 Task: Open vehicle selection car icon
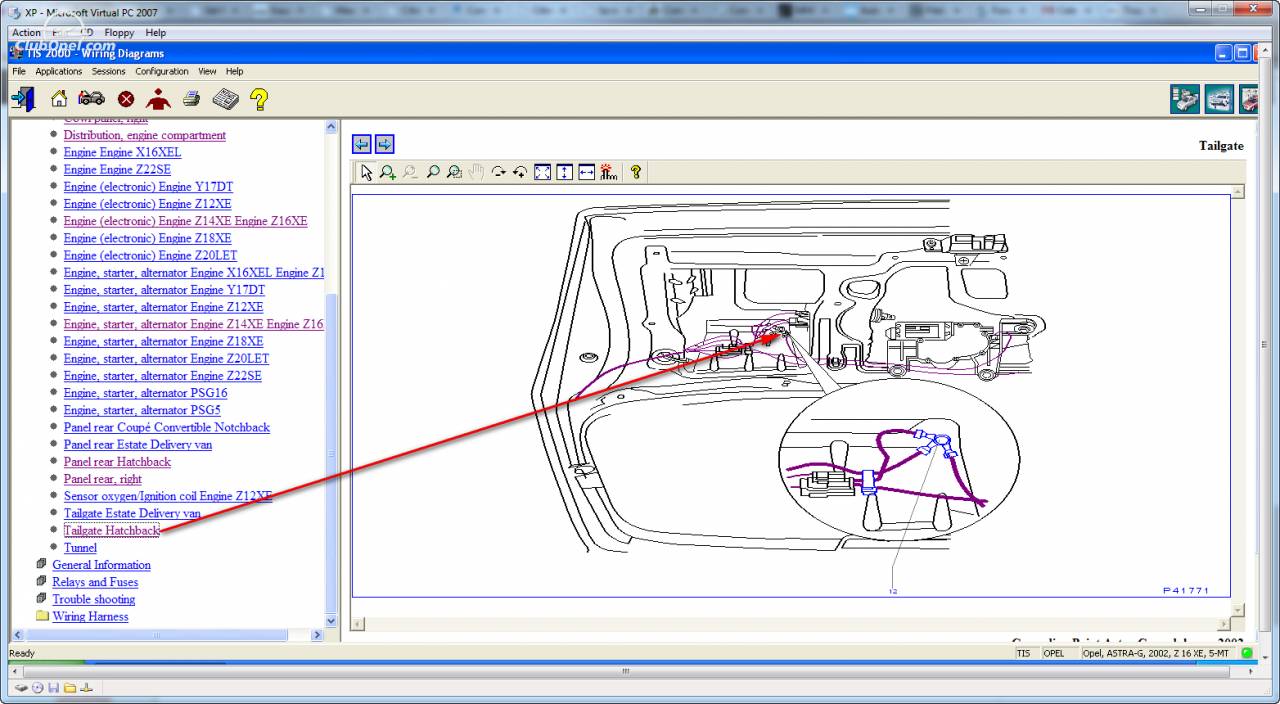tap(91, 99)
